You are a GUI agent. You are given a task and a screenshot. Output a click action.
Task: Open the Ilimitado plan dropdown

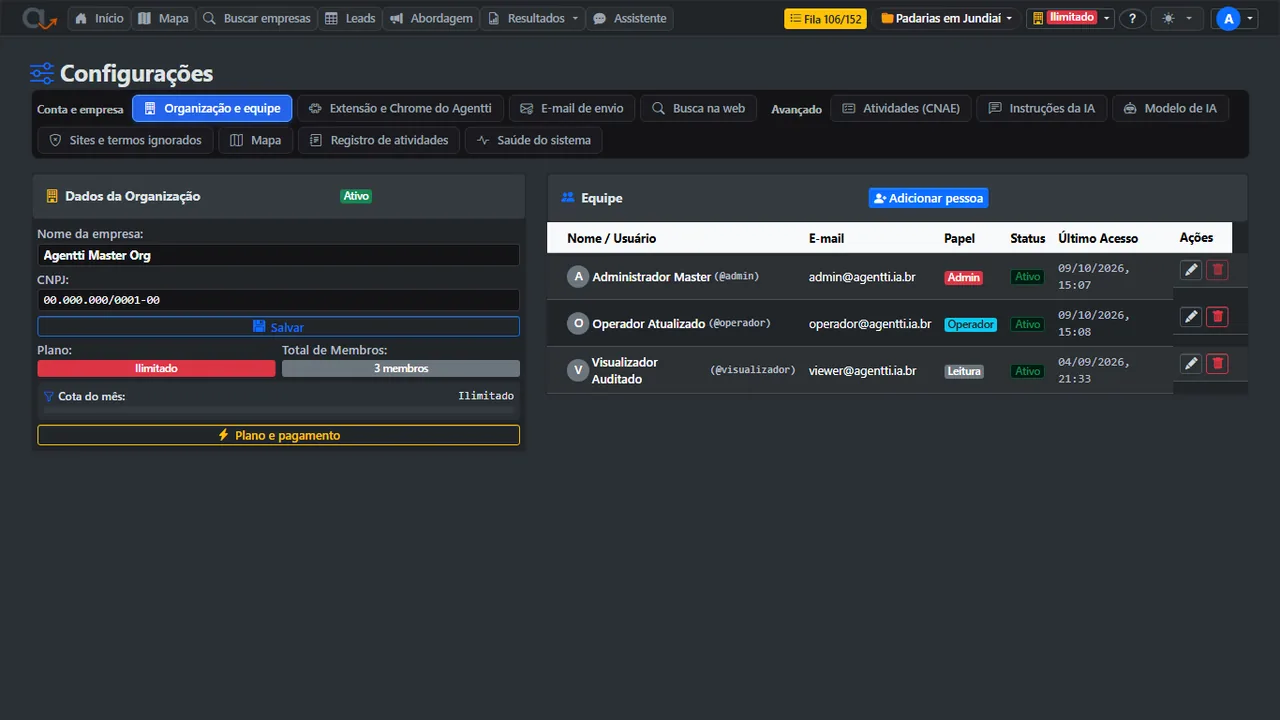[1070, 18]
